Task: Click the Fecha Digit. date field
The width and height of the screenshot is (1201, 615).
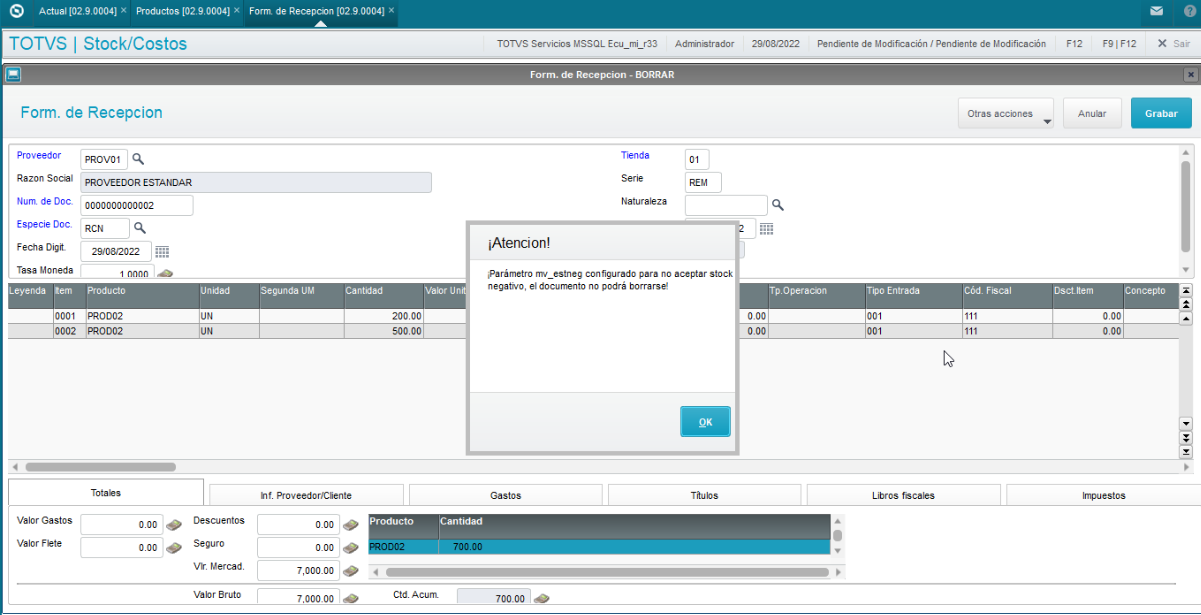Action: coord(117,252)
